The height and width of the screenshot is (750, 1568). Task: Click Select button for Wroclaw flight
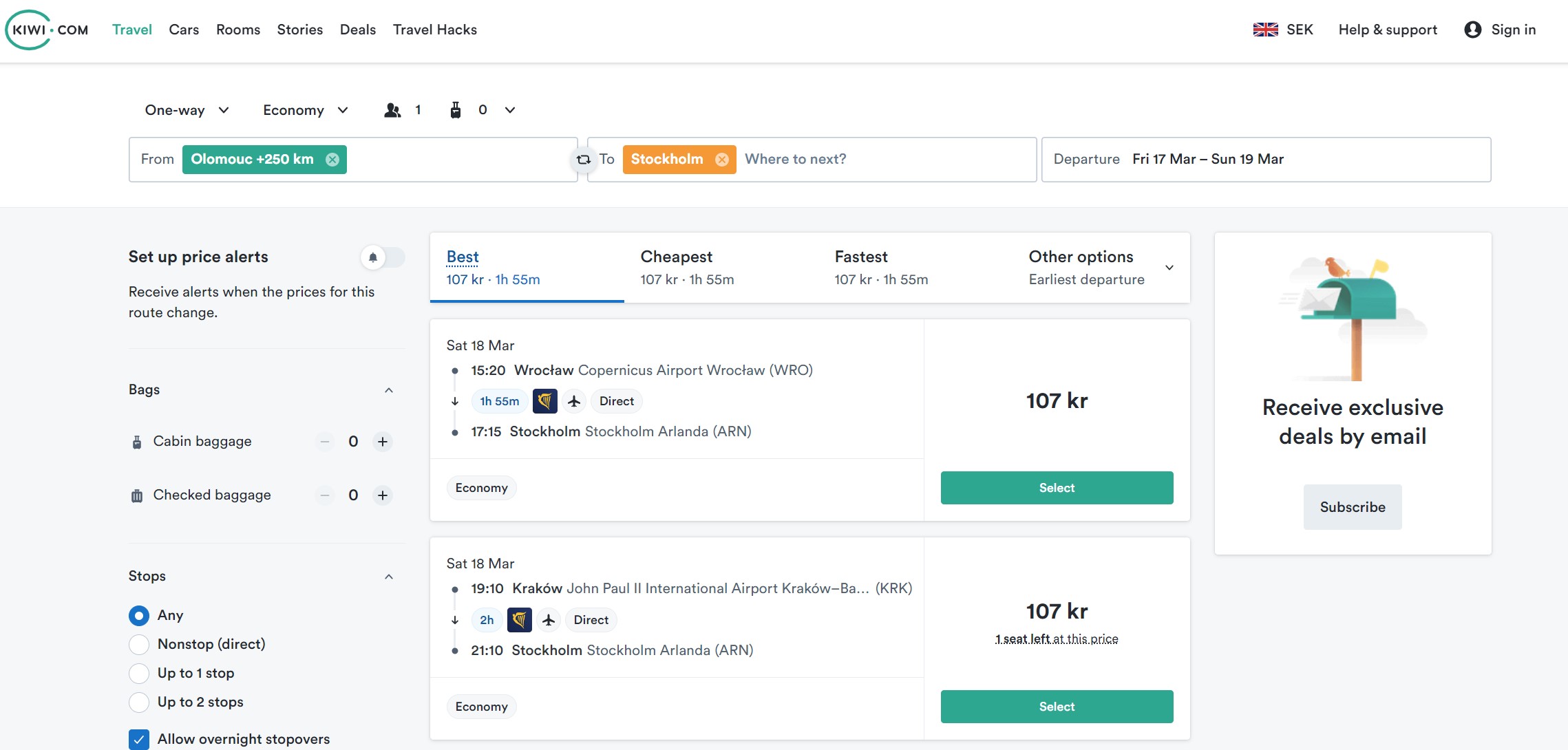coord(1057,488)
